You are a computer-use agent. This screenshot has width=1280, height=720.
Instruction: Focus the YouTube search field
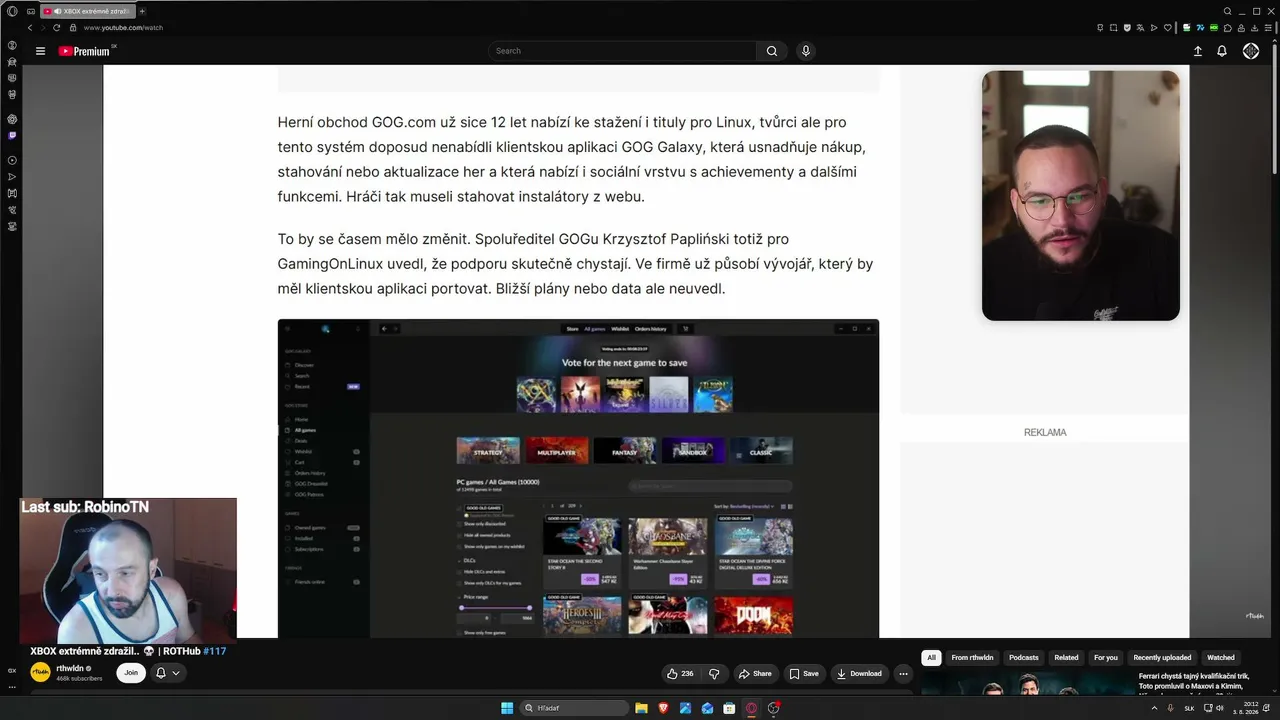(622, 51)
